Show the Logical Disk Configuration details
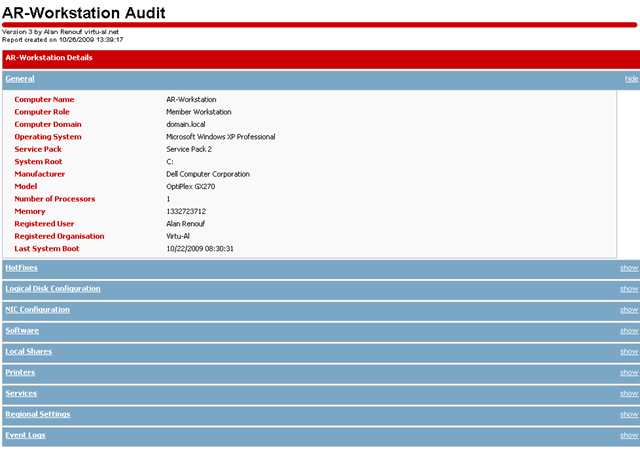Image resolution: width=640 pixels, height=452 pixels. pos(629,289)
